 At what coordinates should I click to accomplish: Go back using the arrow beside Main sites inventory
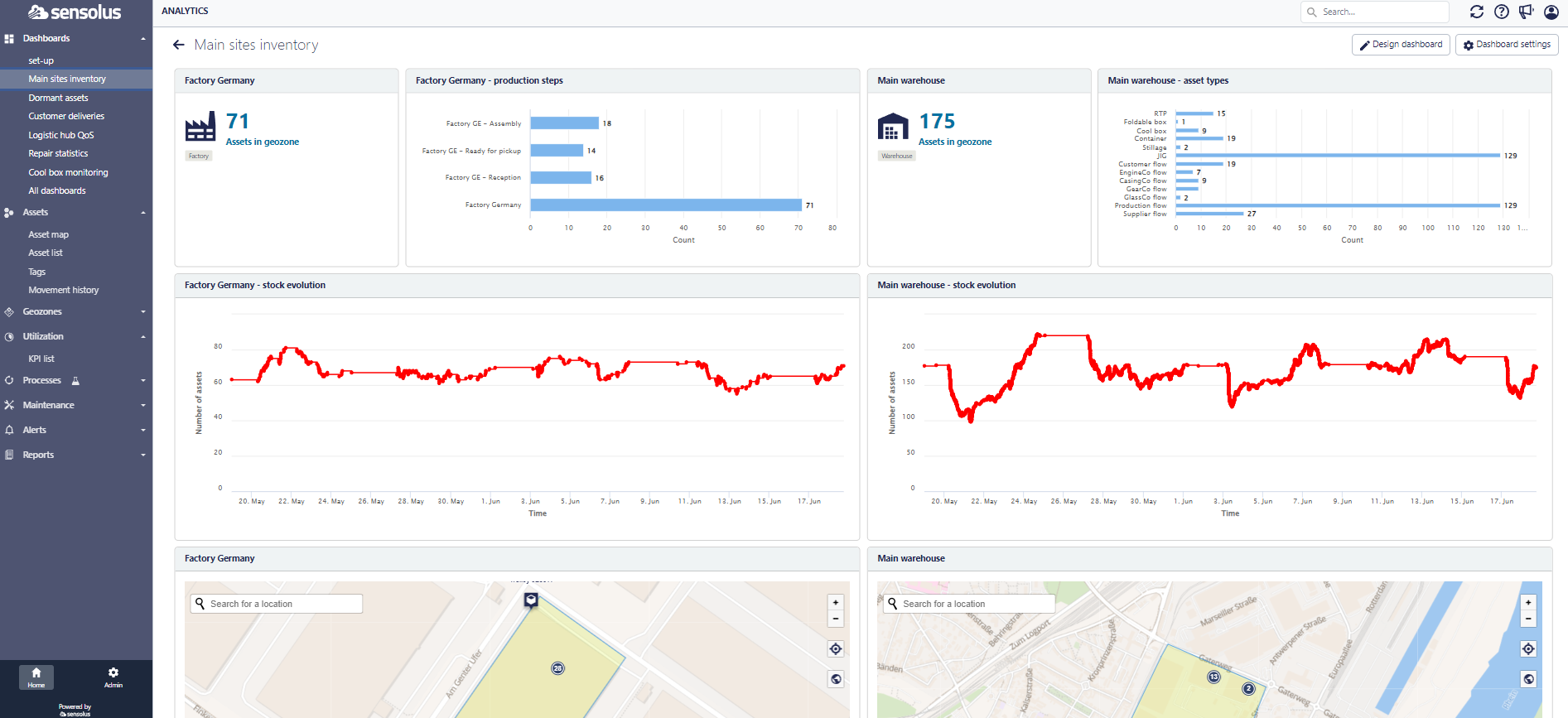tap(179, 45)
